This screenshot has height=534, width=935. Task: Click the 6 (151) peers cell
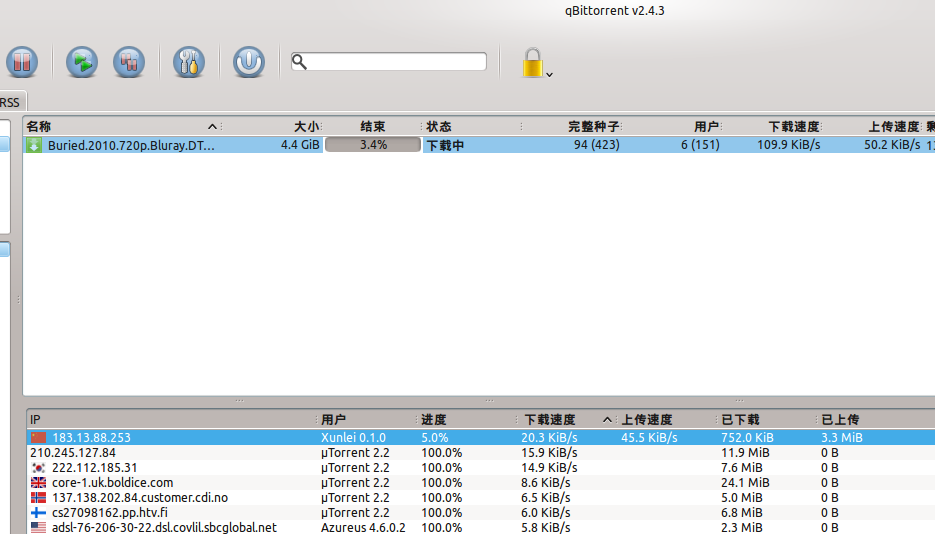coord(700,145)
